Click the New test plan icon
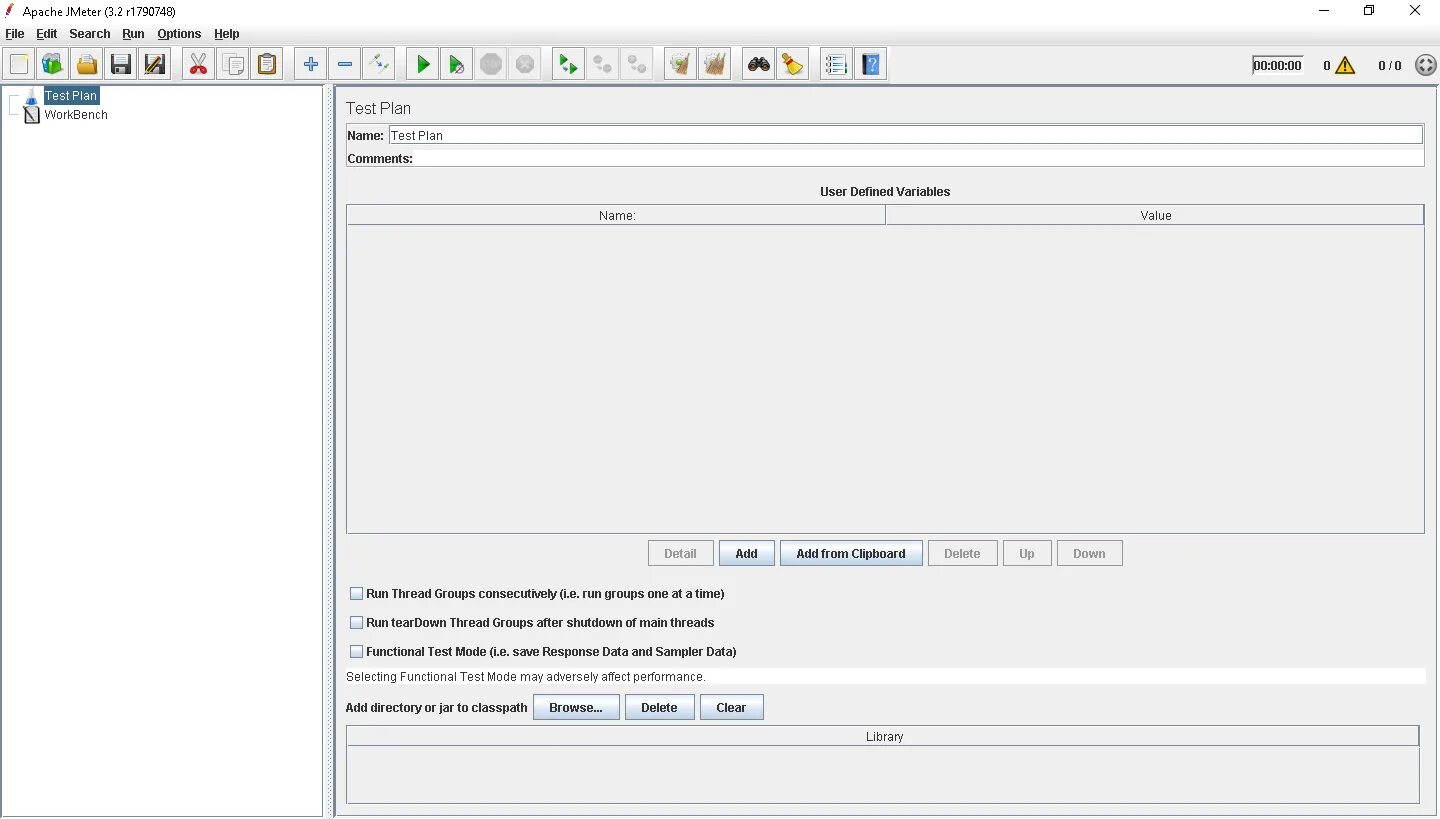The image size is (1440, 819). tap(19, 65)
